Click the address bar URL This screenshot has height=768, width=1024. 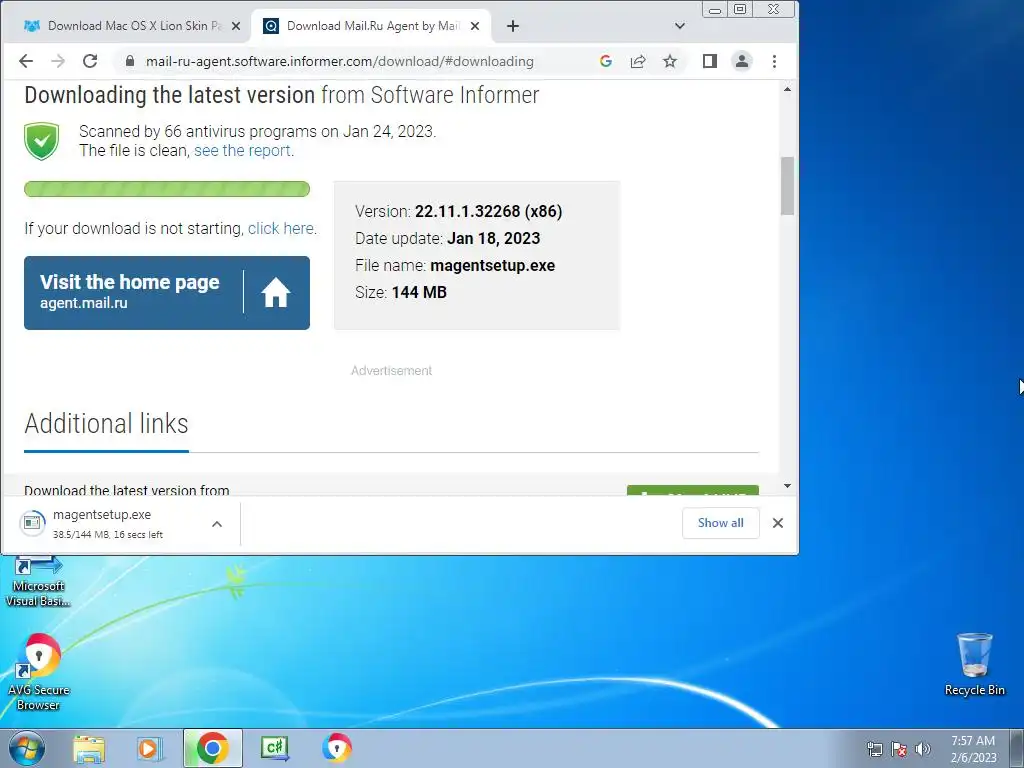click(340, 61)
